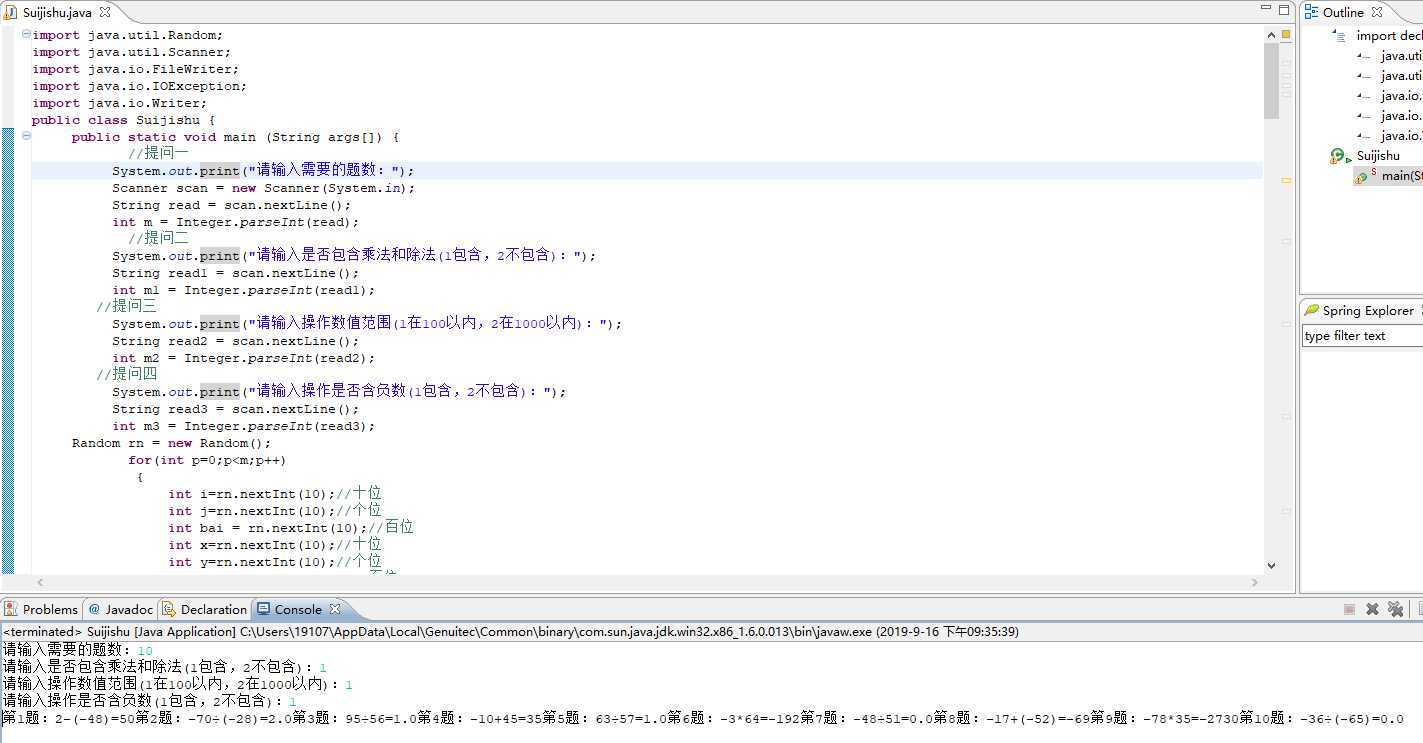Click the editor vertical scrollbar up arrow
This screenshot has width=1423, height=743.
click(x=1271, y=34)
